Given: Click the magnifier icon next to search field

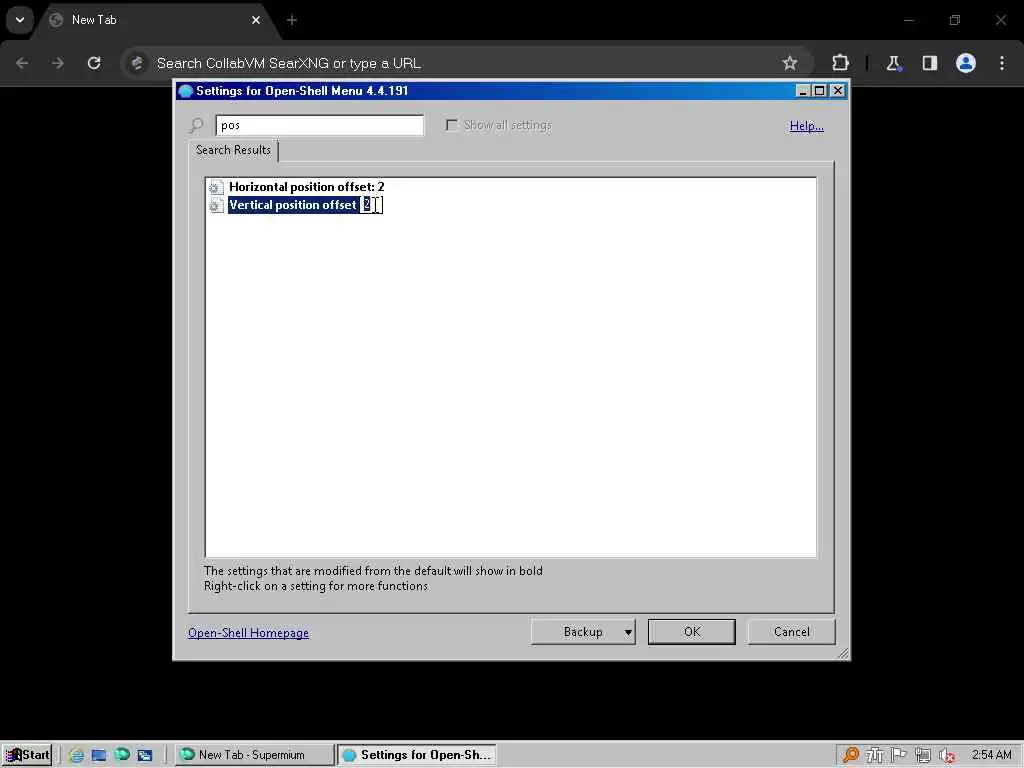Looking at the screenshot, I should 196,125.
